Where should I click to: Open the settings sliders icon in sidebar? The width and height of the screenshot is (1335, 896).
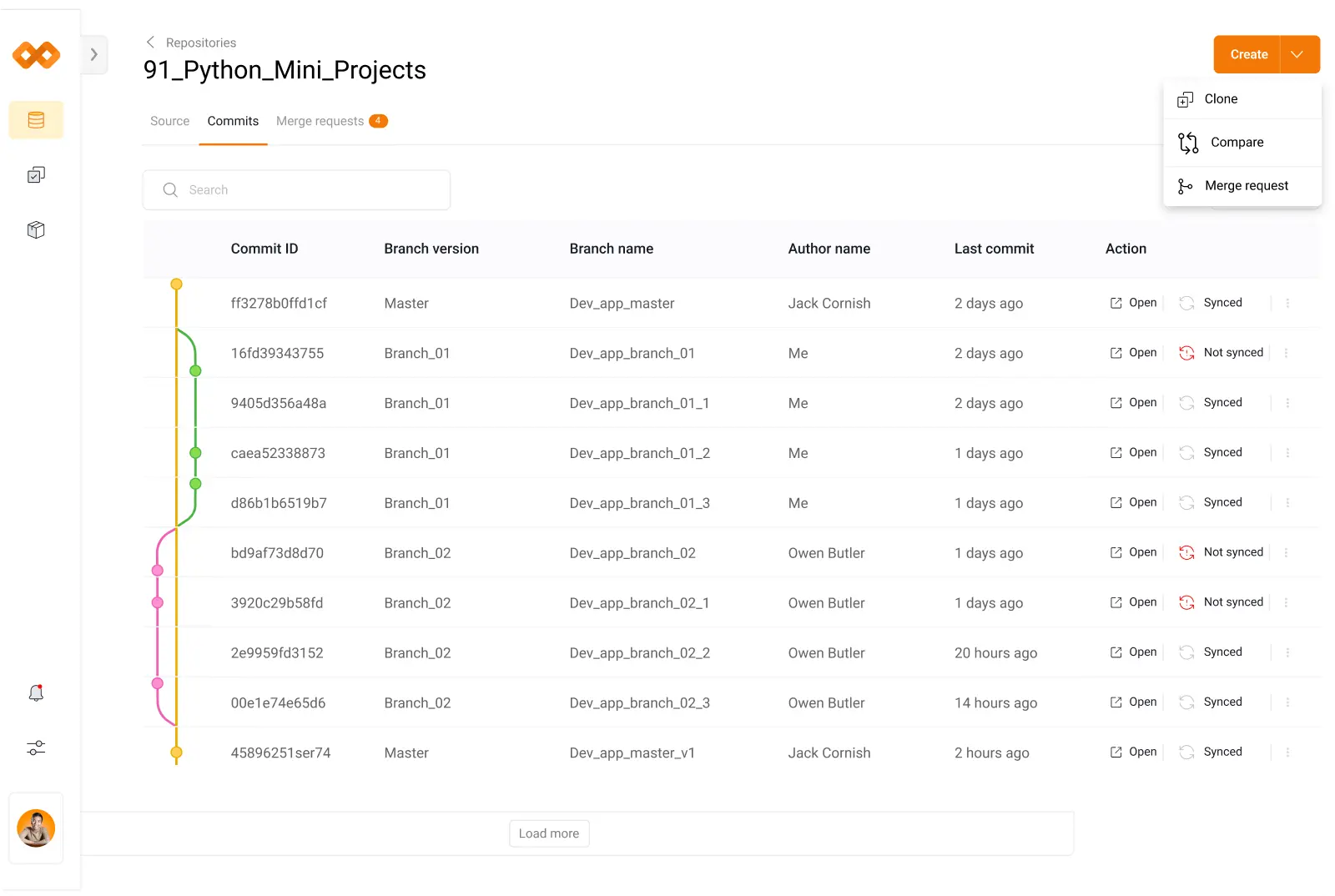click(x=36, y=748)
